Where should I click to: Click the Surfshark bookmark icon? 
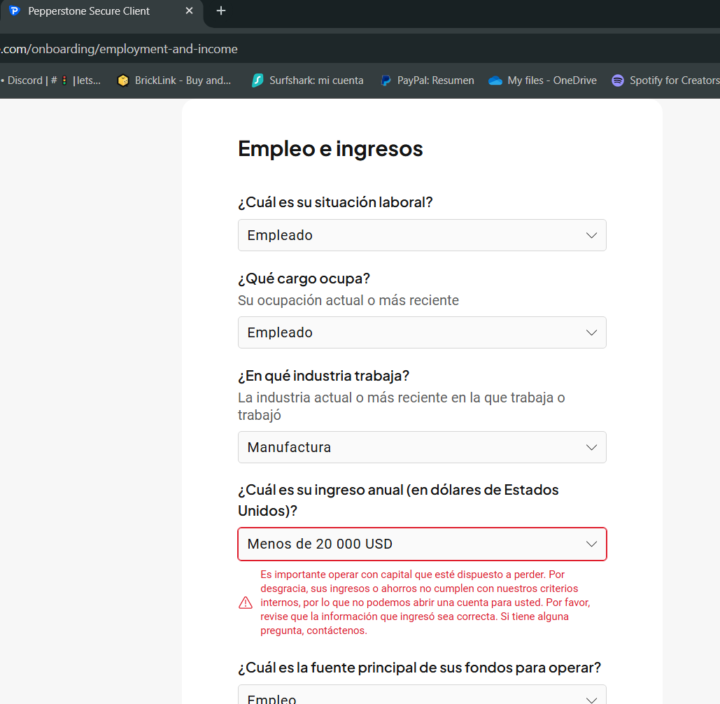(258, 81)
